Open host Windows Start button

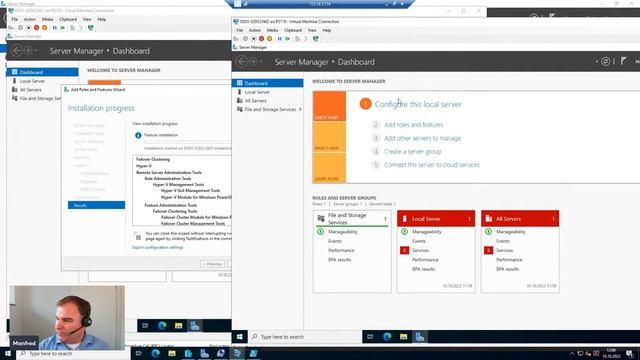pyautogui.click(x=8, y=353)
